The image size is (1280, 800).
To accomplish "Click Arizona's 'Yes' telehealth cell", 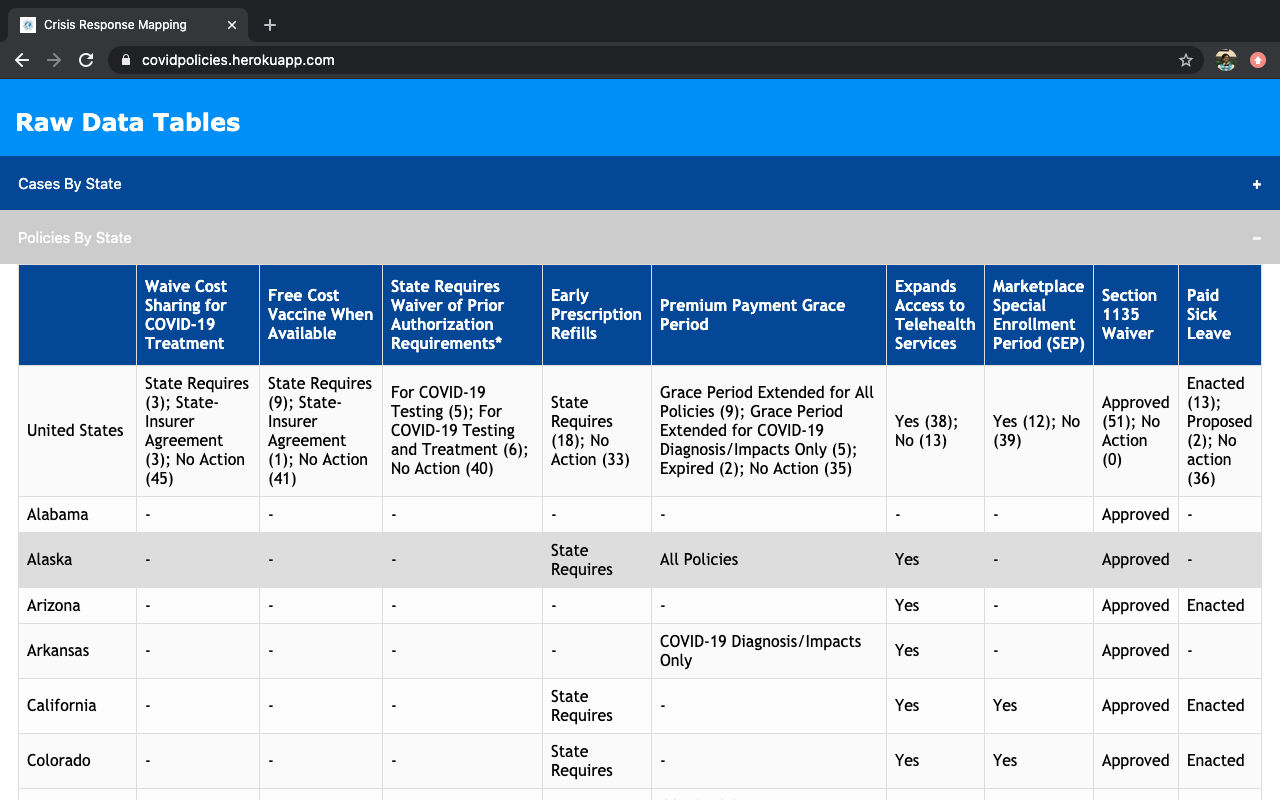I will [935, 605].
